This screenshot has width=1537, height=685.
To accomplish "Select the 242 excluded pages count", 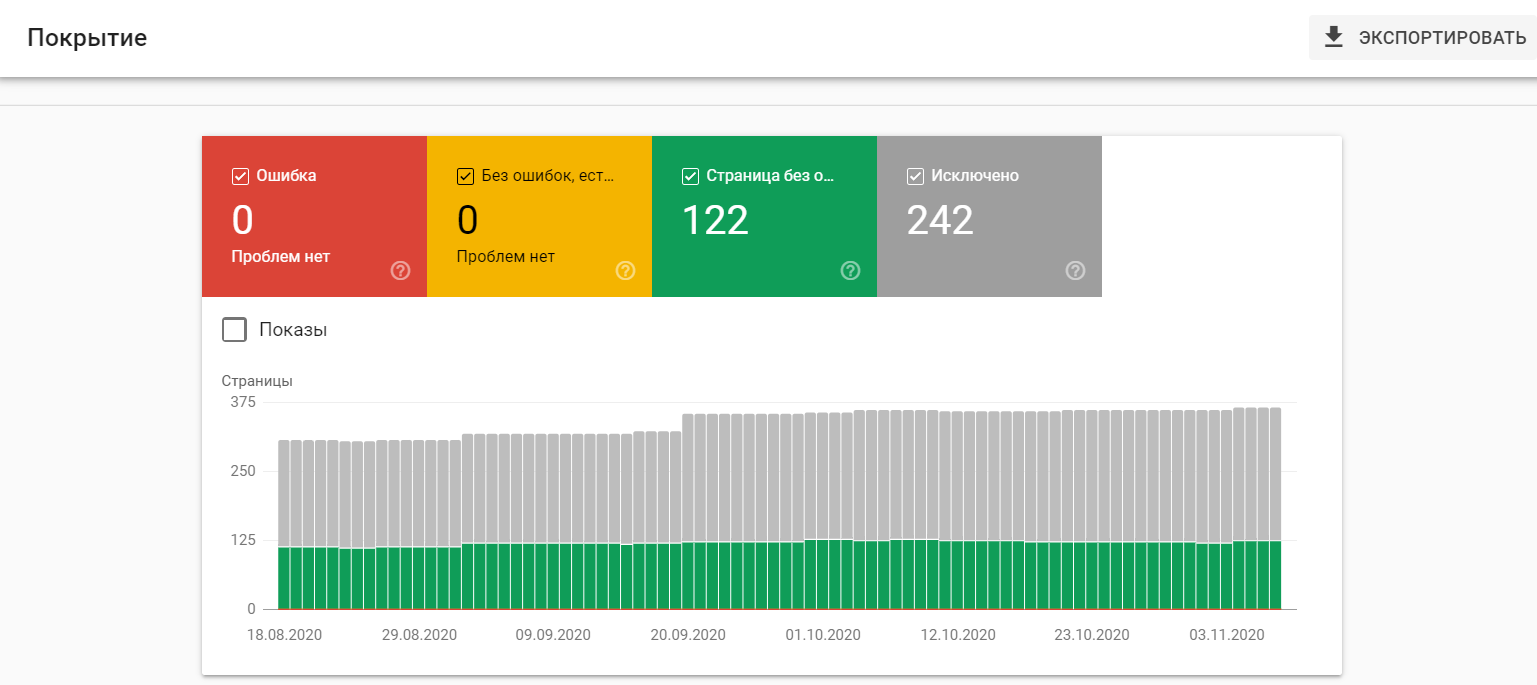I will (x=940, y=220).
